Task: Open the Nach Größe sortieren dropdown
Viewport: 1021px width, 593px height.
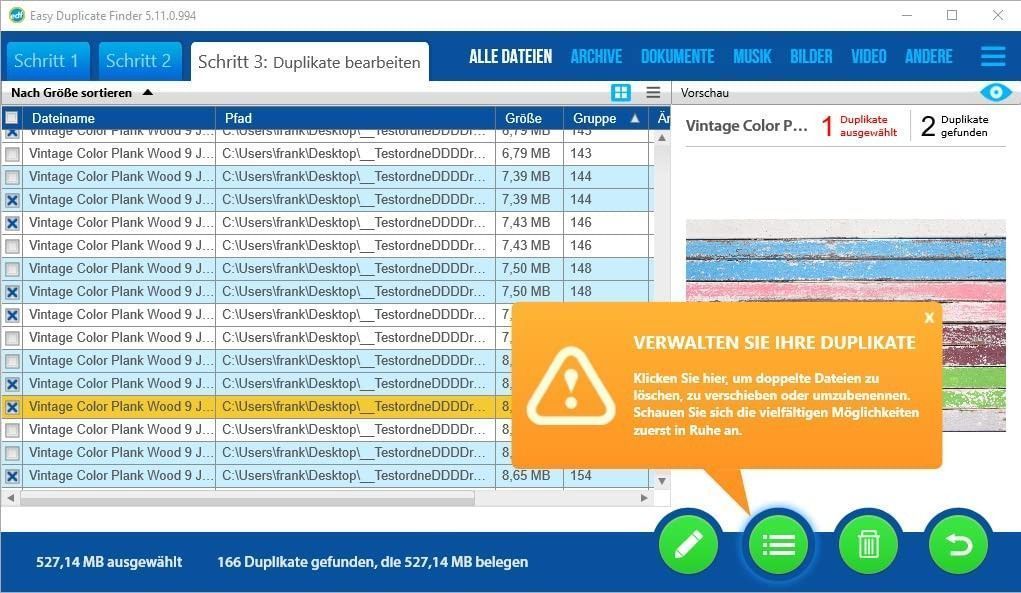Action: point(82,93)
